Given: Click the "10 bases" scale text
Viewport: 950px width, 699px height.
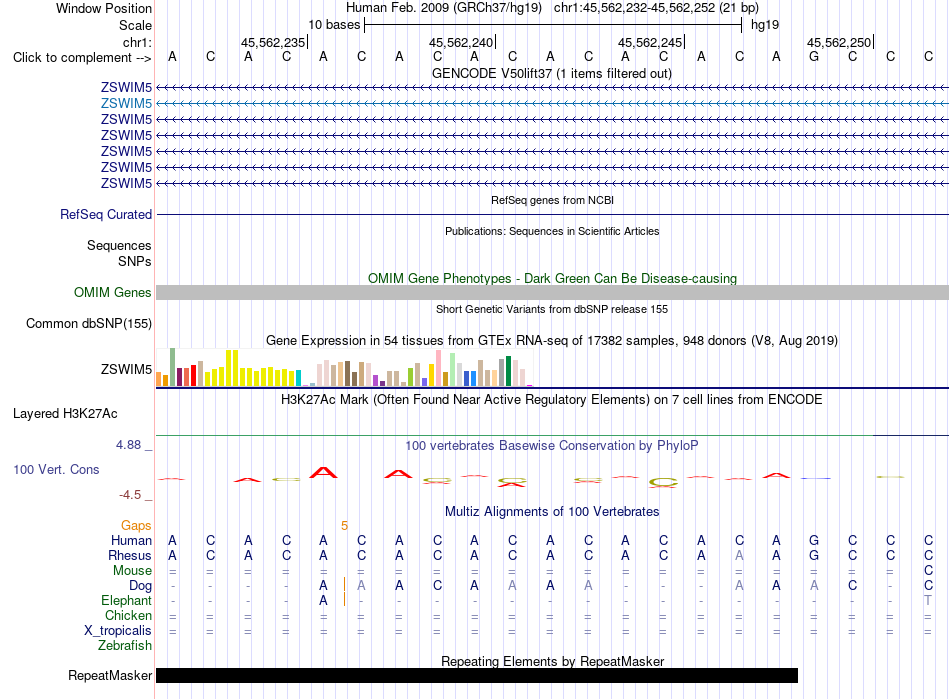Looking at the screenshot, I should point(334,25).
